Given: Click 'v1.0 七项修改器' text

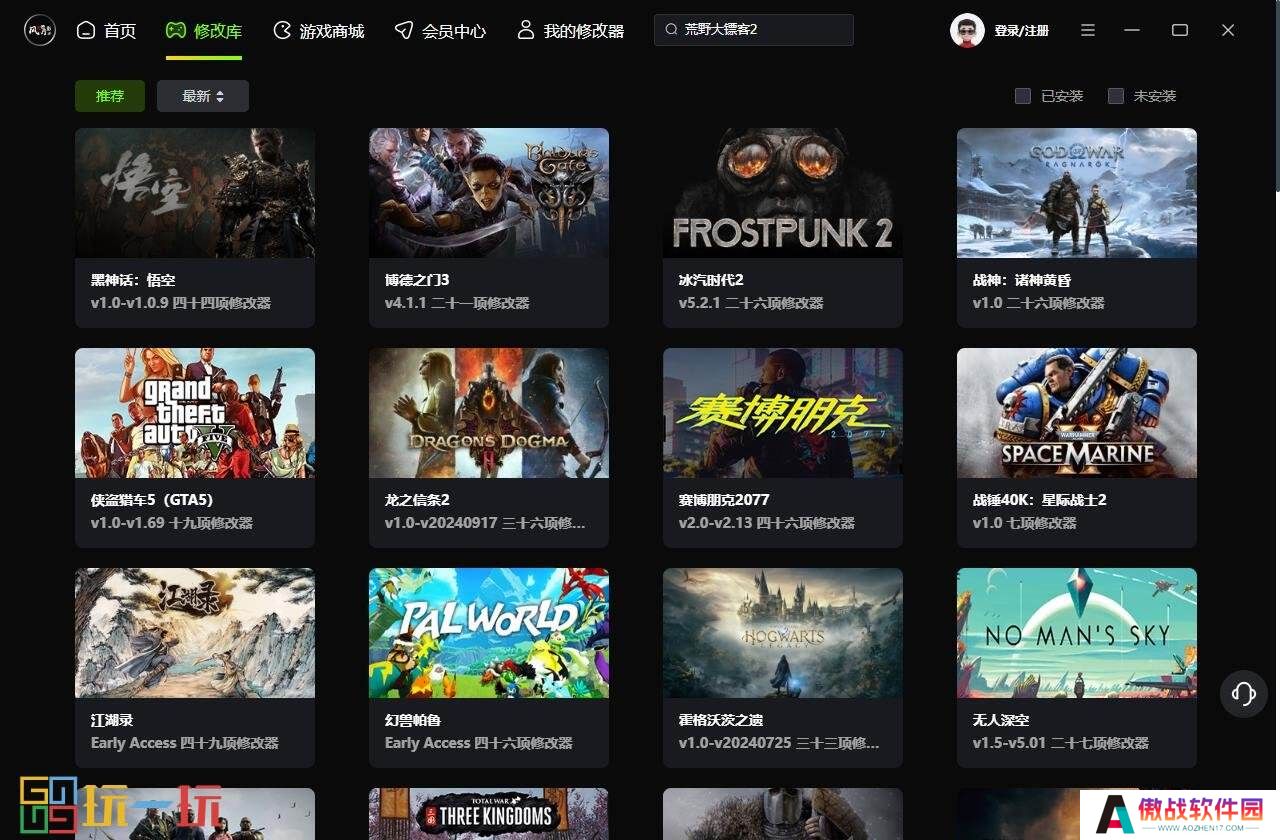Looking at the screenshot, I should coord(1025,523).
